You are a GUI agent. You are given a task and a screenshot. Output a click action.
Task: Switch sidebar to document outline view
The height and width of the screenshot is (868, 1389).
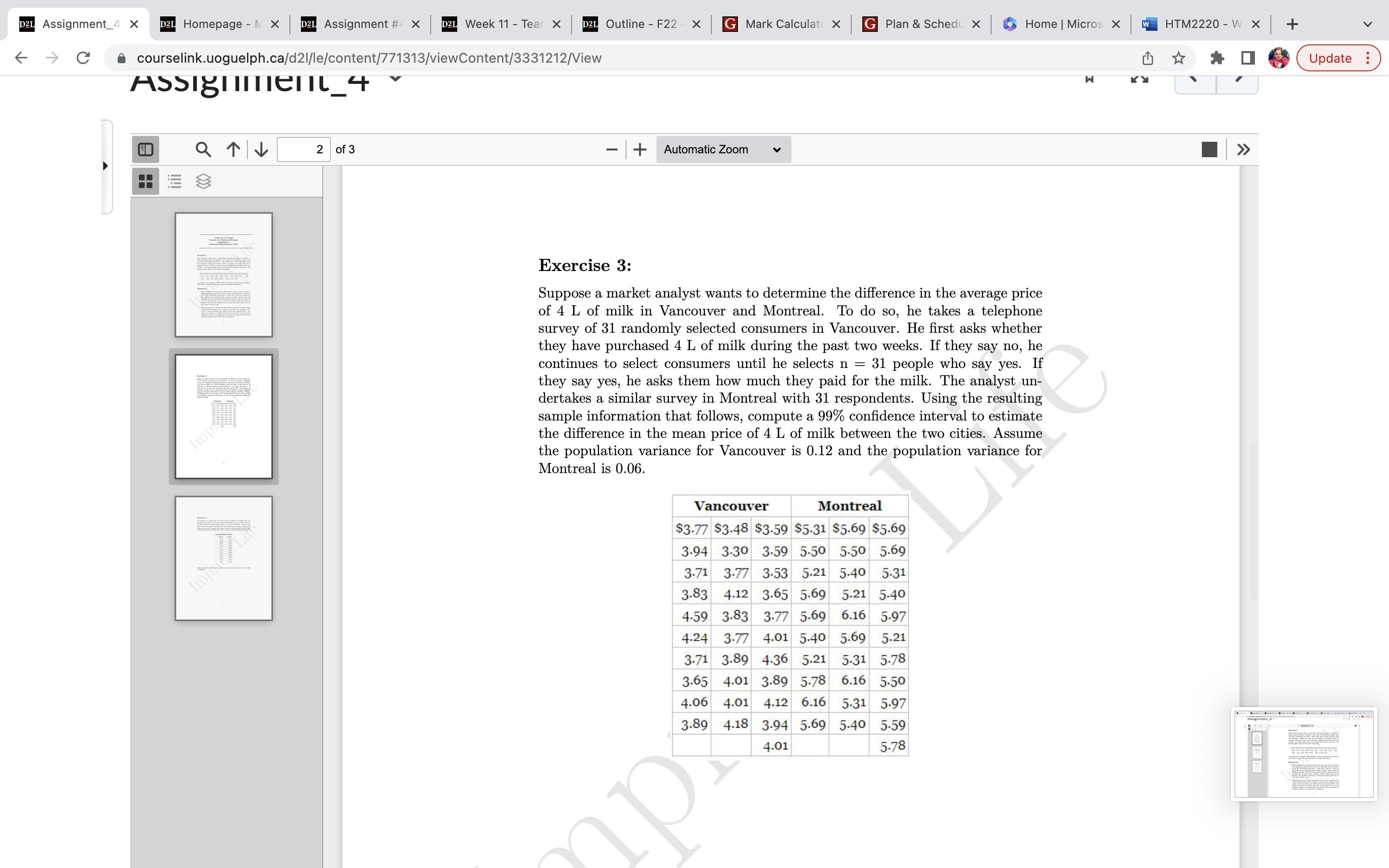pos(174,181)
